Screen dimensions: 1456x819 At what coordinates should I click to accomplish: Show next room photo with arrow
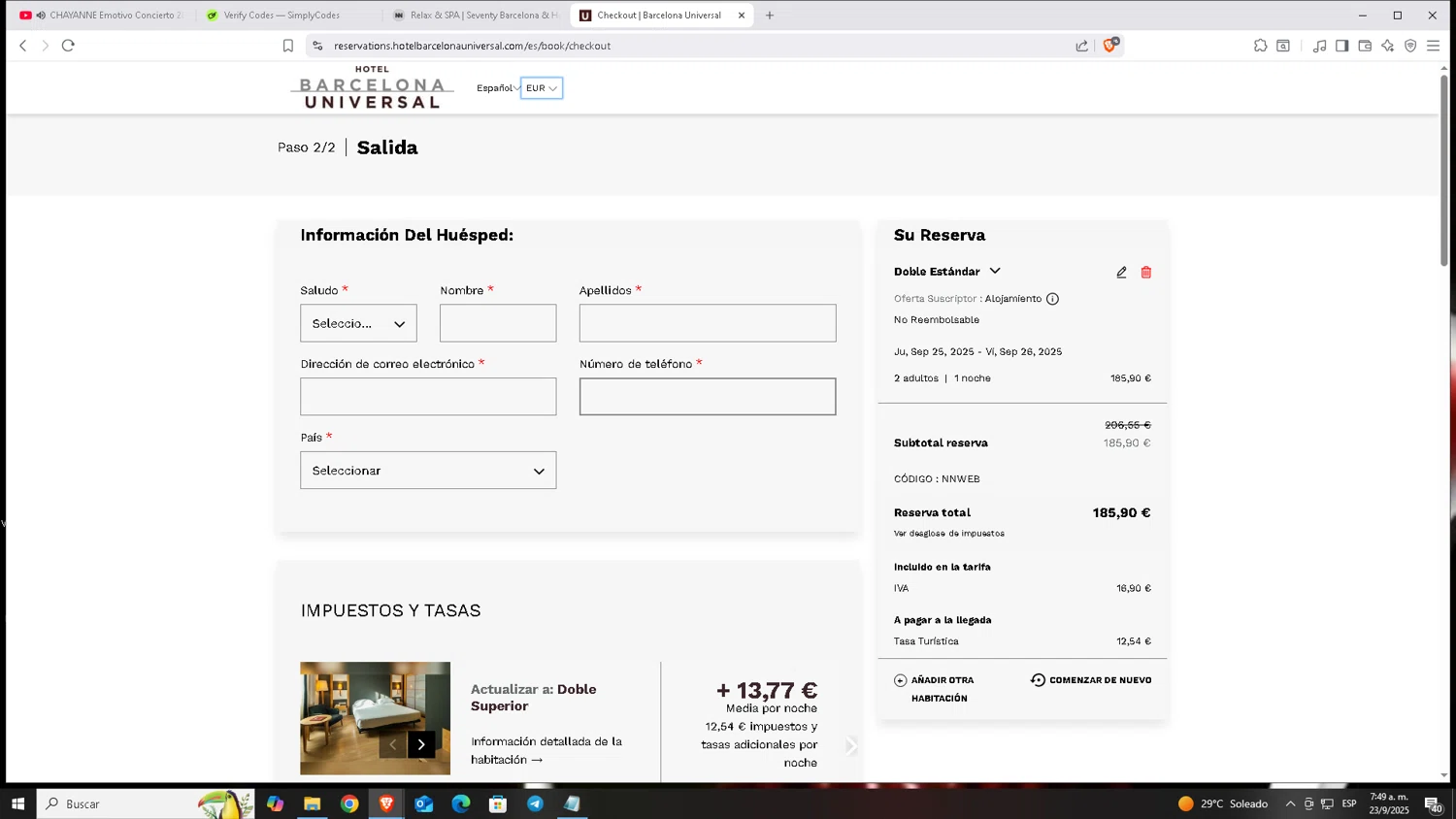421,744
